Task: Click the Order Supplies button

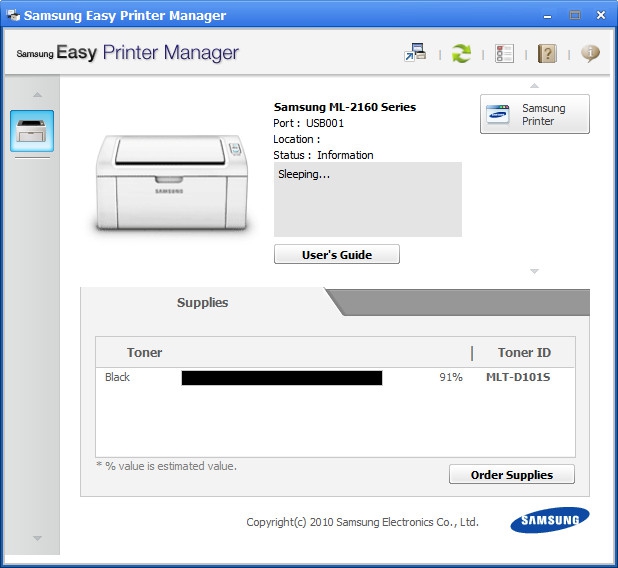Action: point(512,474)
